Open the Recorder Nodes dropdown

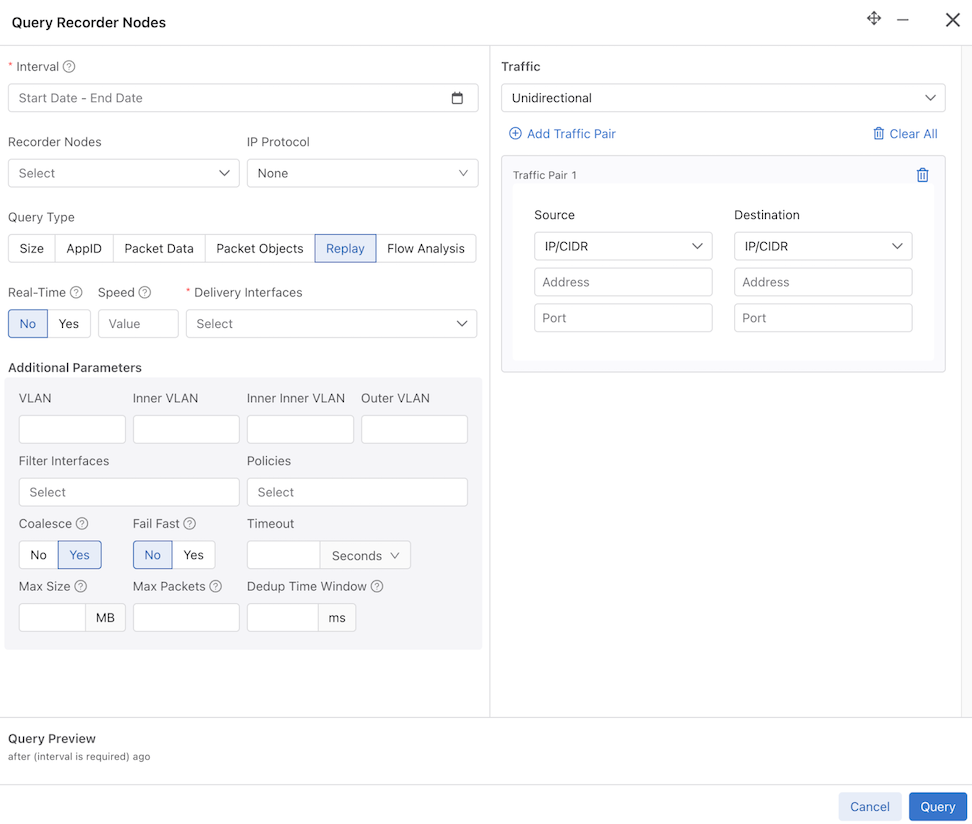tap(123, 173)
